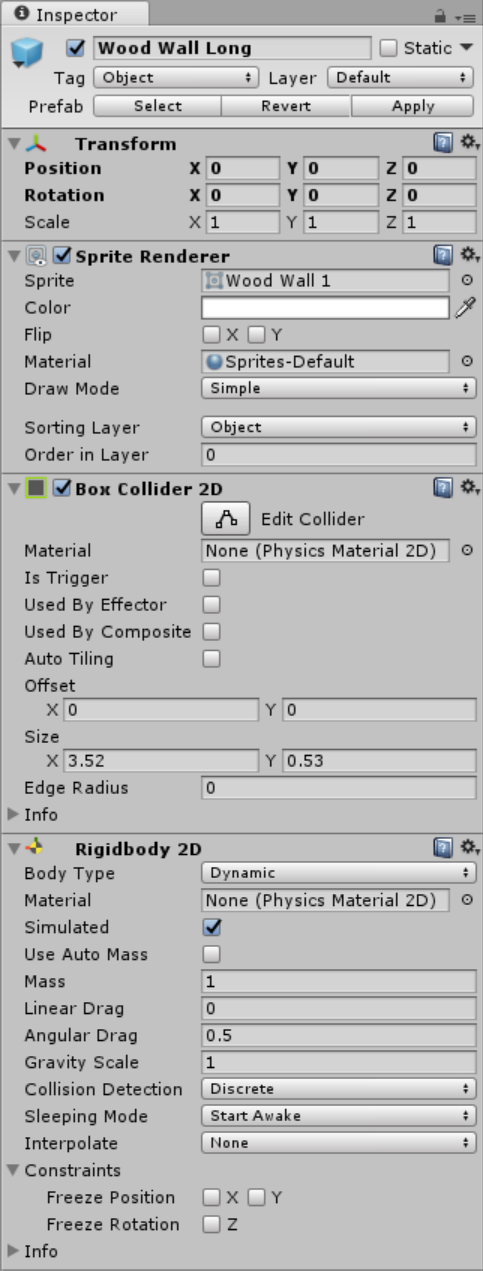Open the Box Collider 2D gear menu
The image size is (483, 1271).
(469, 488)
